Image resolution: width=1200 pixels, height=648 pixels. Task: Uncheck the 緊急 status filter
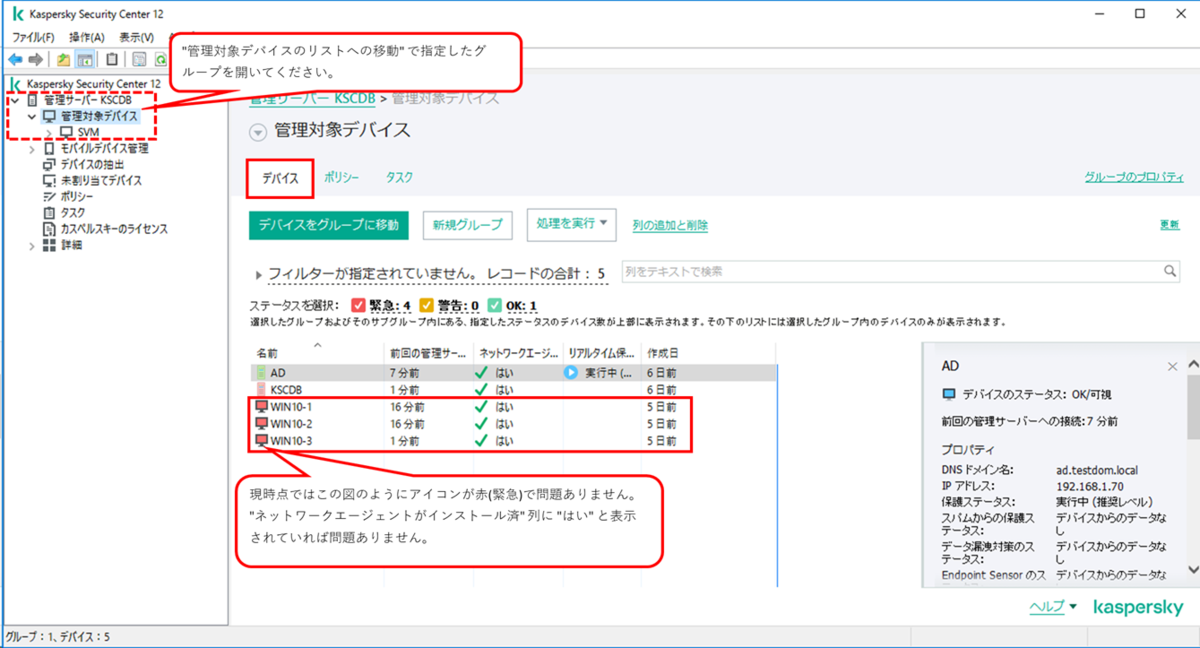tap(358, 304)
